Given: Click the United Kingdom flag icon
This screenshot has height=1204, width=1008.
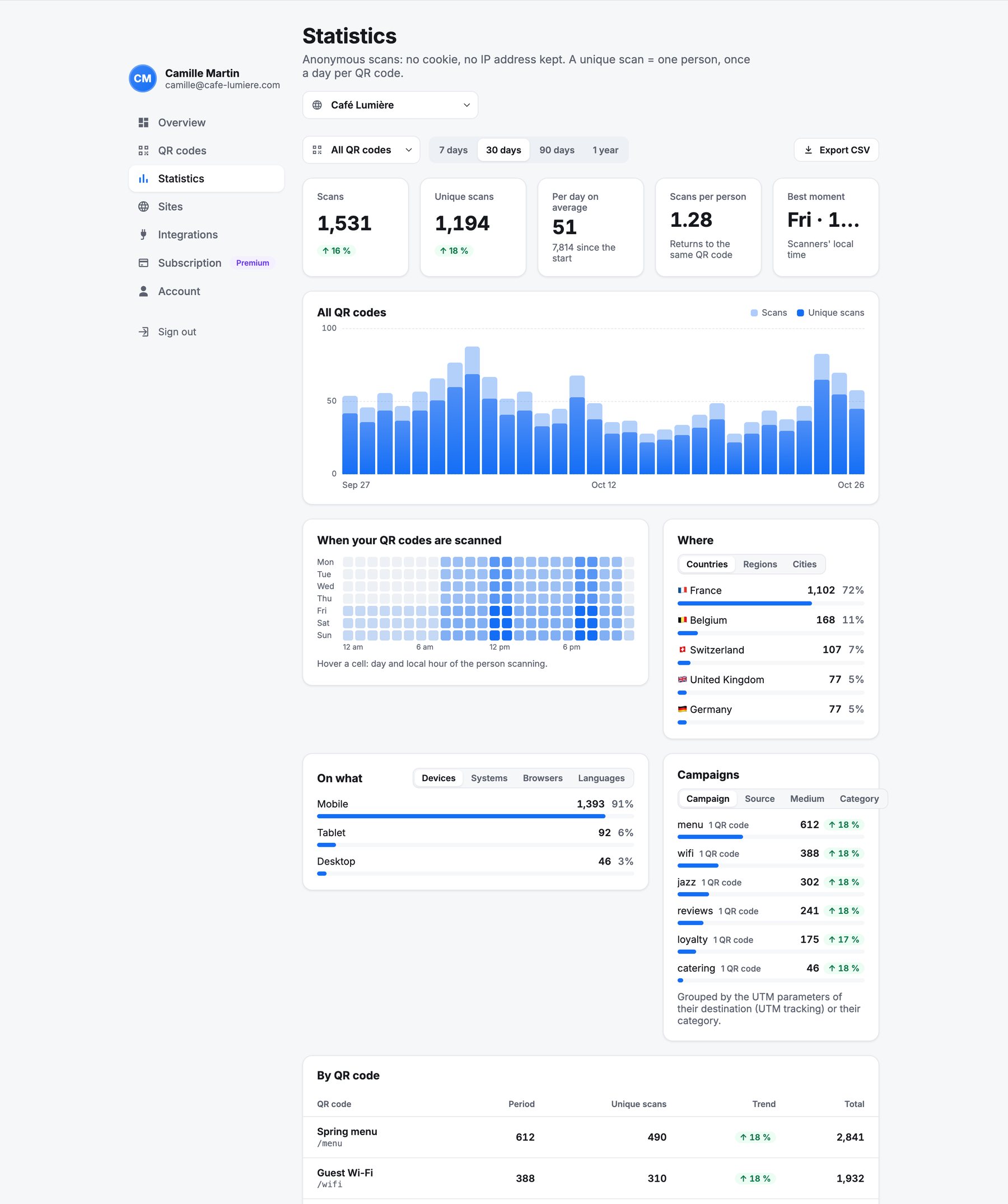Looking at the screenshot, I should click(682, 679).
